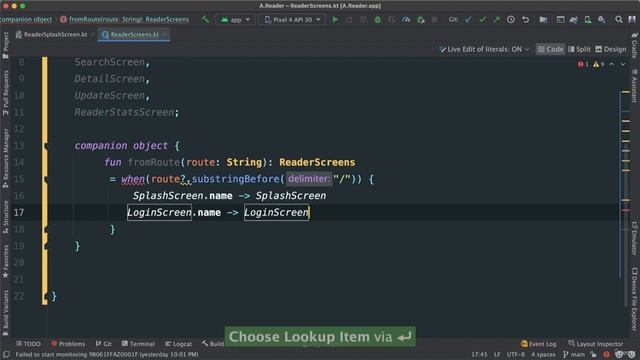This screenshot has width=640, height=360.
Task: Click the warning indicator showing 9
Action: coord(598,64)
